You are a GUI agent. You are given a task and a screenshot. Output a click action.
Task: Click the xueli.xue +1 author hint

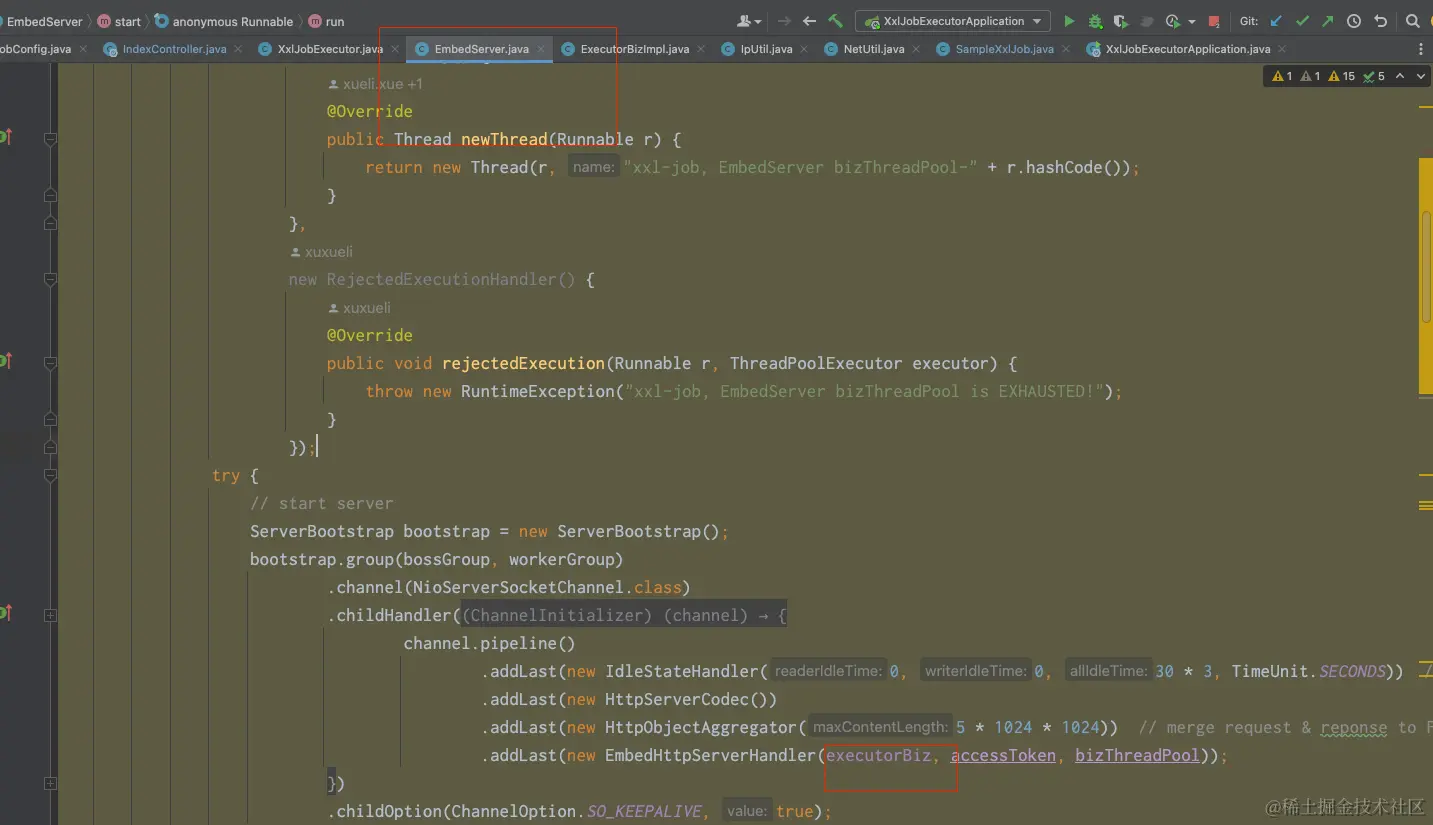point(376,84)
